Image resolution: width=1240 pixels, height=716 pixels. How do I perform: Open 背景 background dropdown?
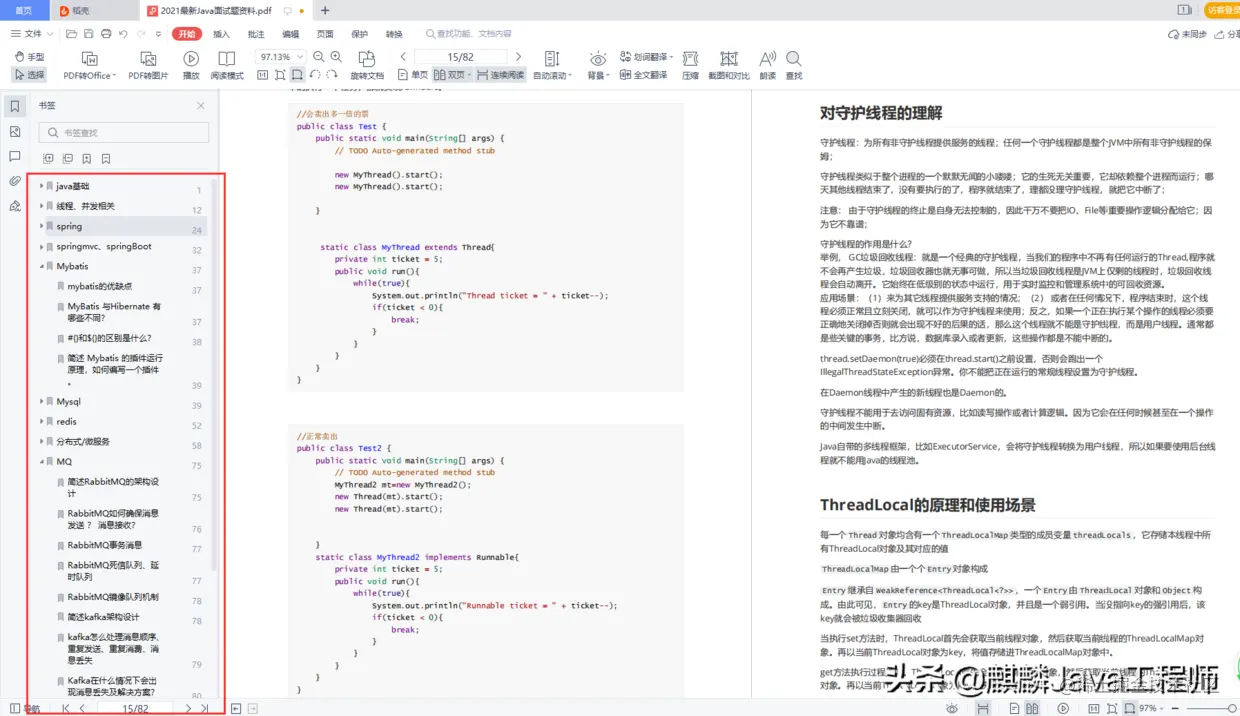click(597, 66)
